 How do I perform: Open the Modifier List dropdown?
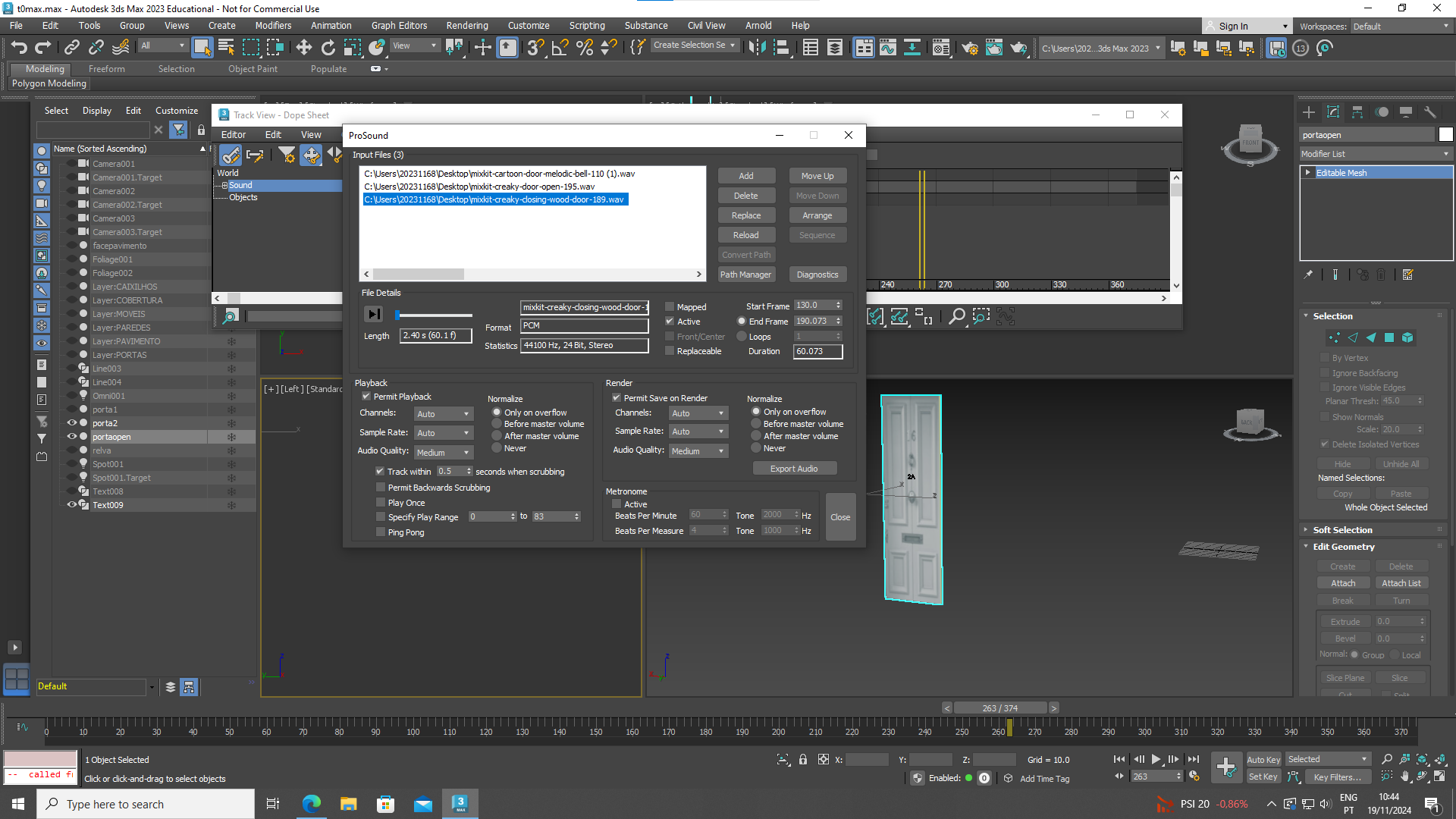point(1376,154)
